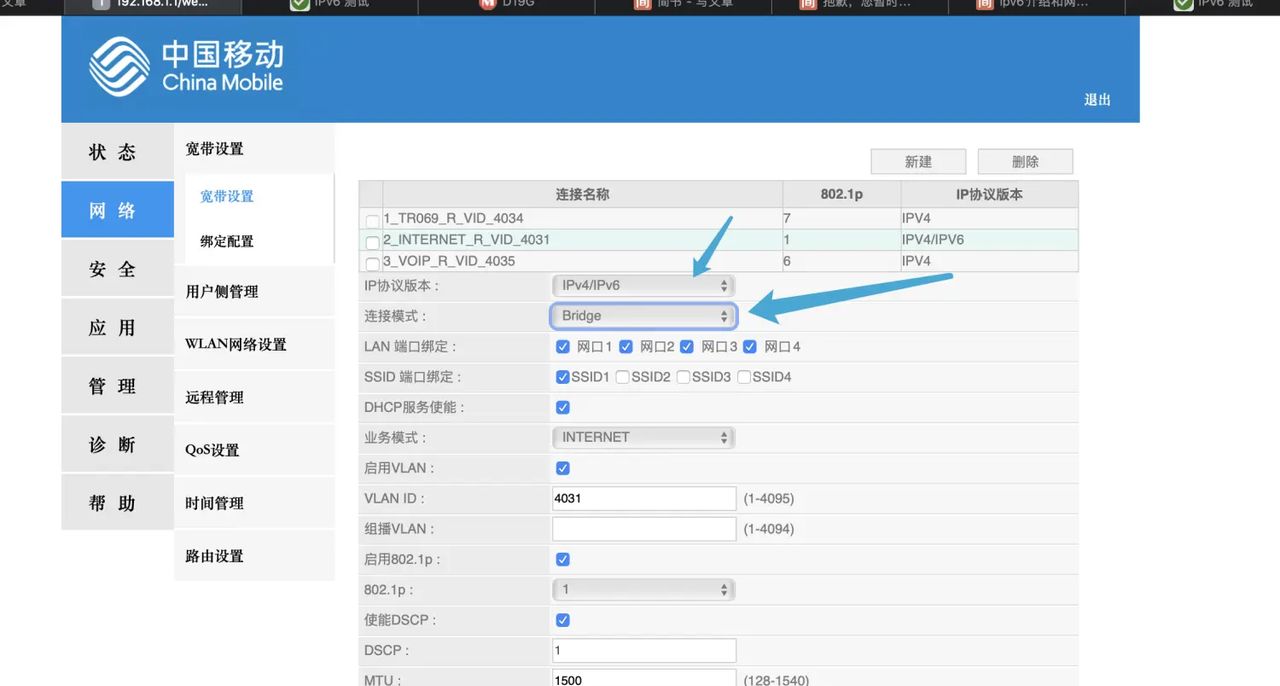The width and height of the screenshot is (1280, 686).
Task: Toggle off the 启用VLAN checkbox
Action: (x=562, y=468)
